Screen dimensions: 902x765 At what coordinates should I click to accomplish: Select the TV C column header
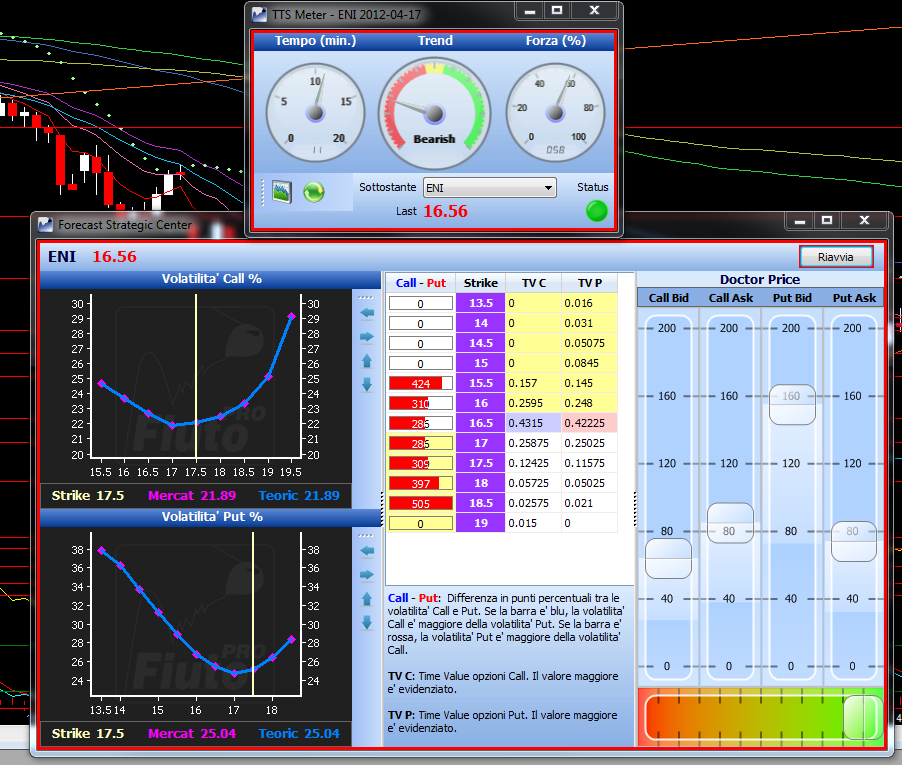tap(533, 283)
